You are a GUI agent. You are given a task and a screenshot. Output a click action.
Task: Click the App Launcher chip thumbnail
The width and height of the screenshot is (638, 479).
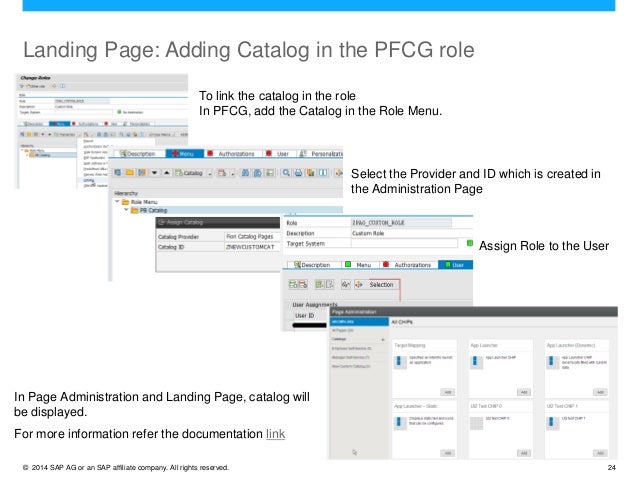click(476, 362)
